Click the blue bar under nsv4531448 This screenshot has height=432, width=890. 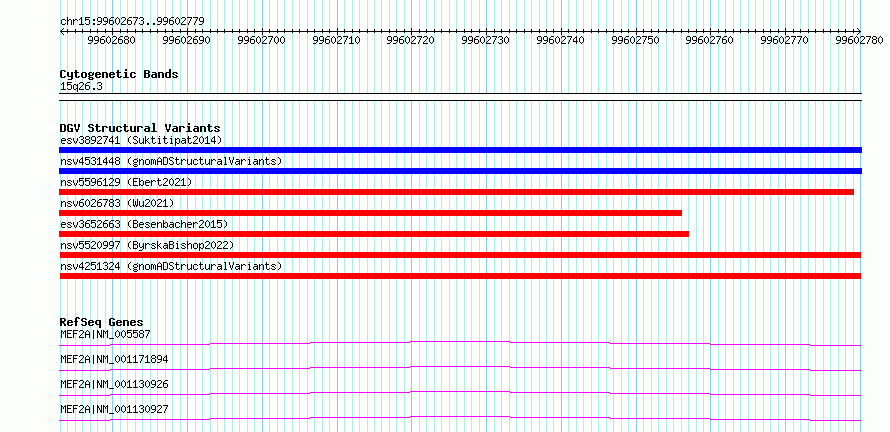click(460, 171)
